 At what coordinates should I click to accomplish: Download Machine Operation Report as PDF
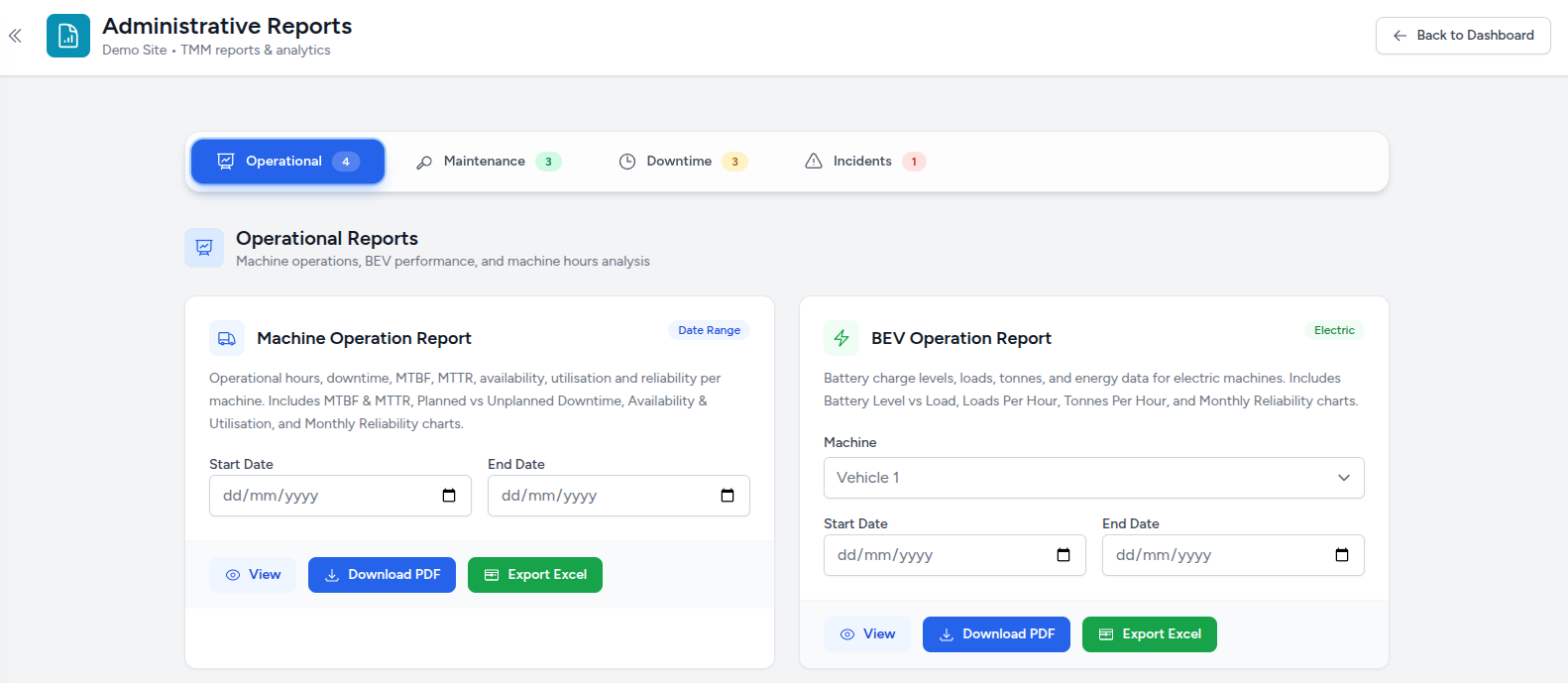coord(382,575)
